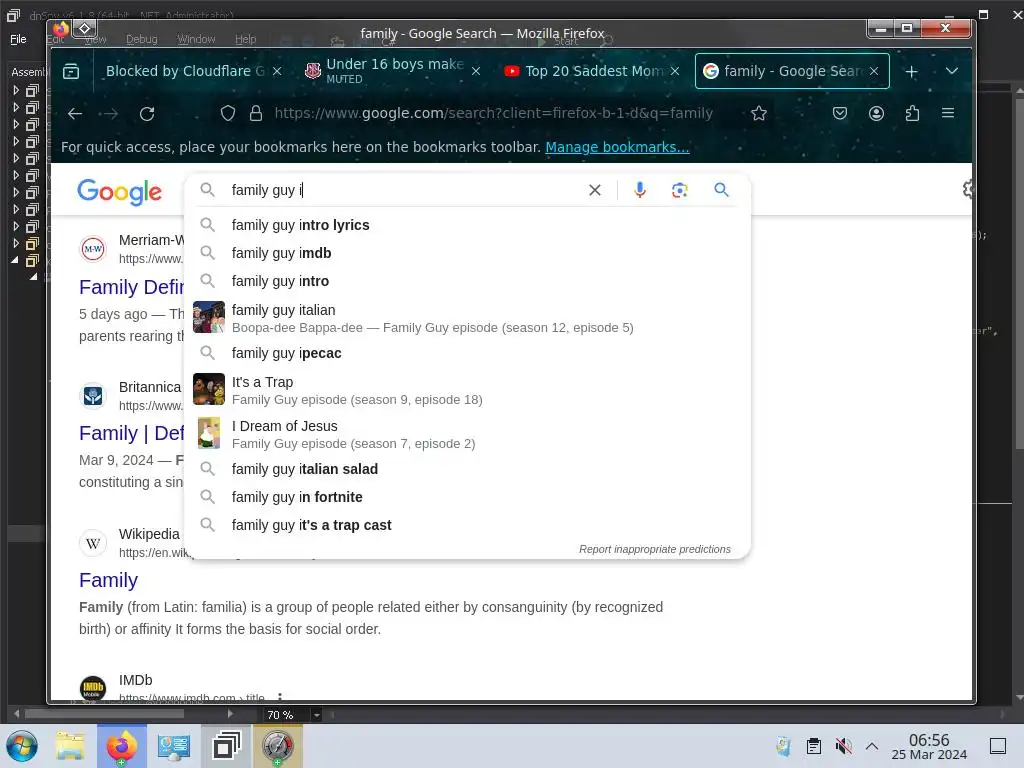1024x768 pixels.
Task: Click the Firefox back arrow
Action: [x=75, y=114]
